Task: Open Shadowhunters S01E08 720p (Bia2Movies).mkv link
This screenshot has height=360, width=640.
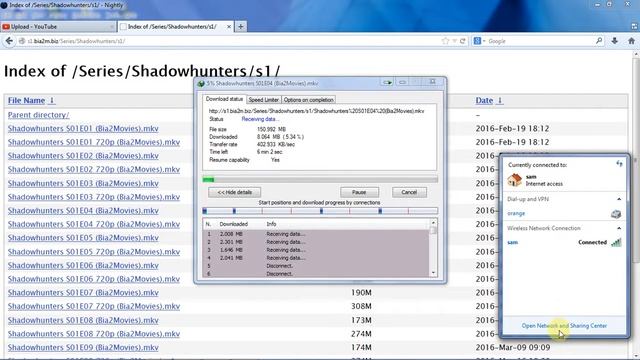Action: tap(94, 334)
